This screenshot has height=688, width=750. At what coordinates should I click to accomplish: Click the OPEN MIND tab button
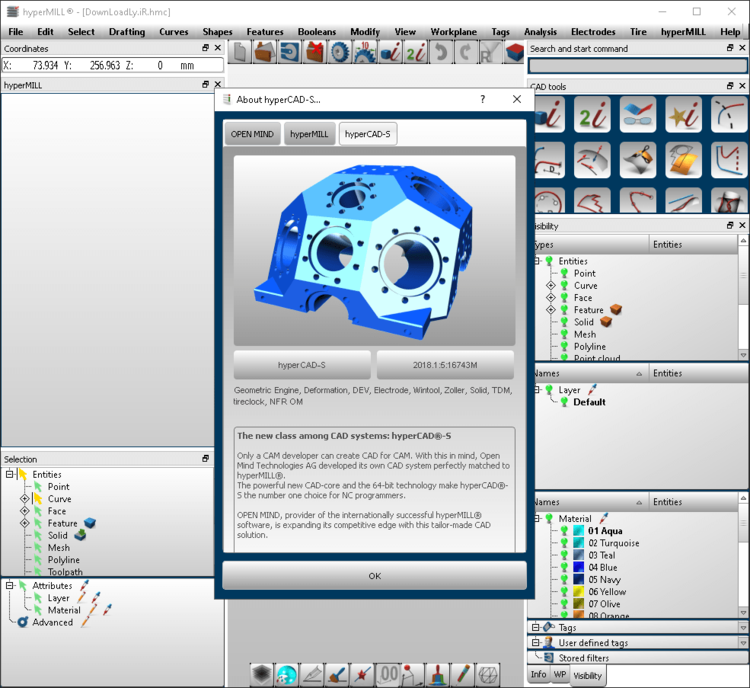click(252, 133)
